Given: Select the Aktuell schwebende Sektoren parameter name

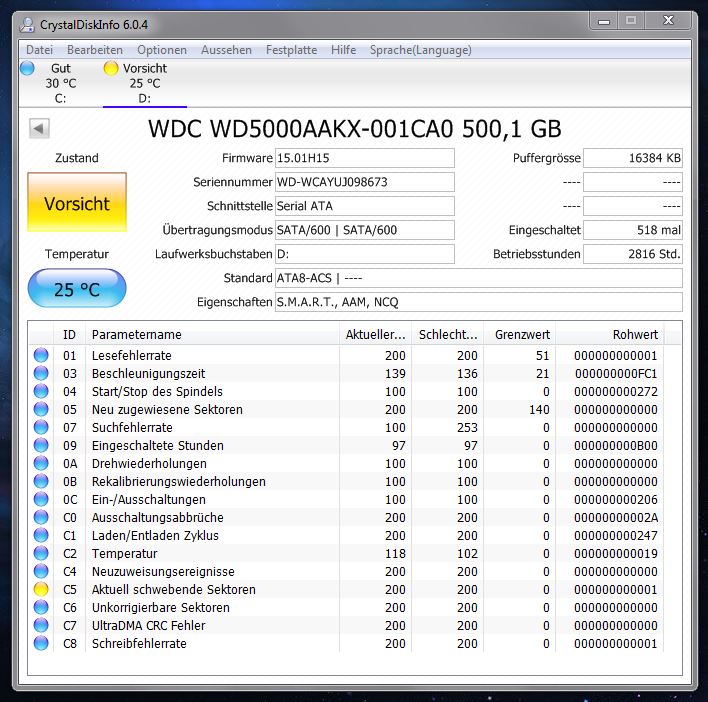Looking at the screenshot, I should pos(174,590).
